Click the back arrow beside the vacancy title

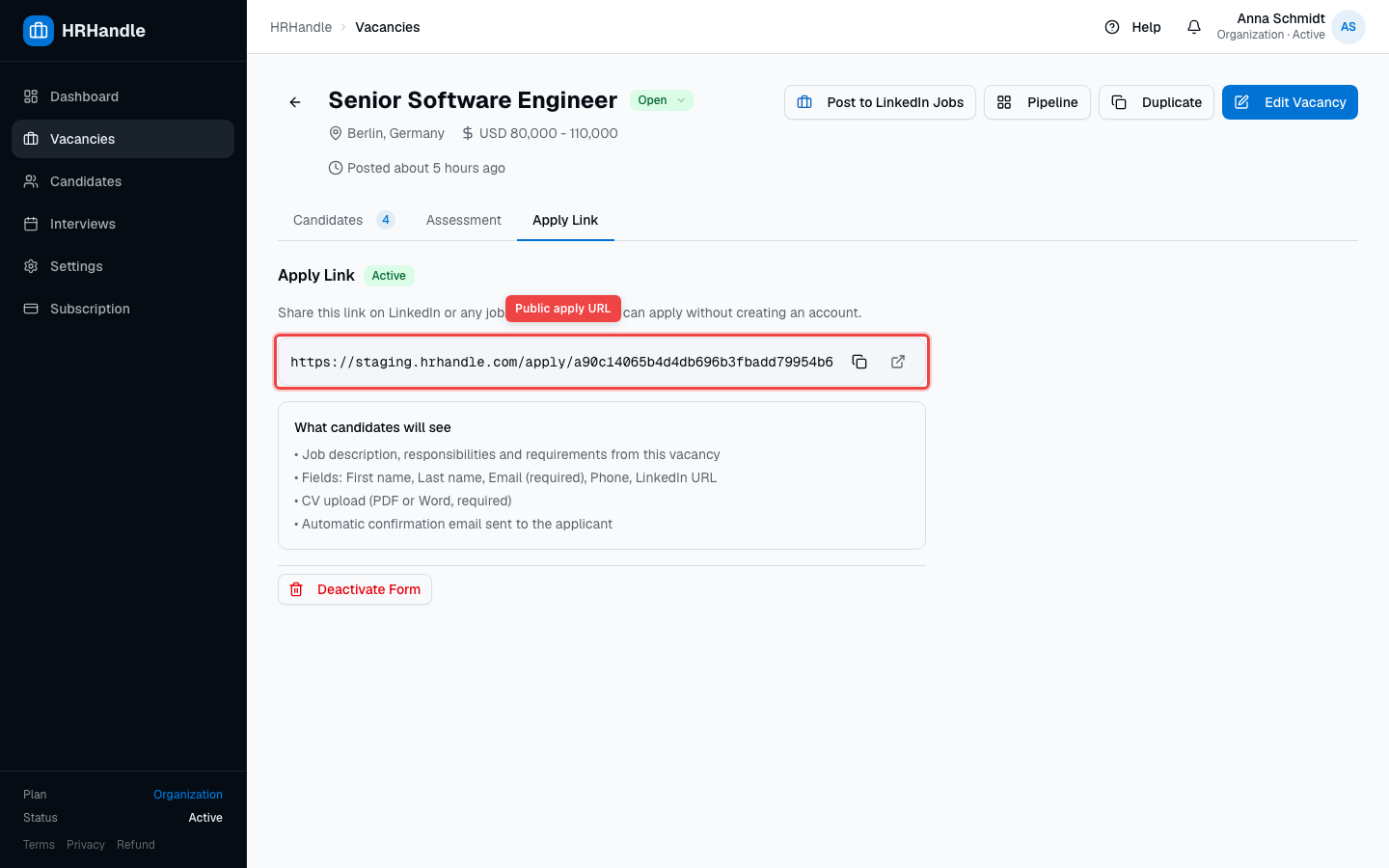point(295,102)
